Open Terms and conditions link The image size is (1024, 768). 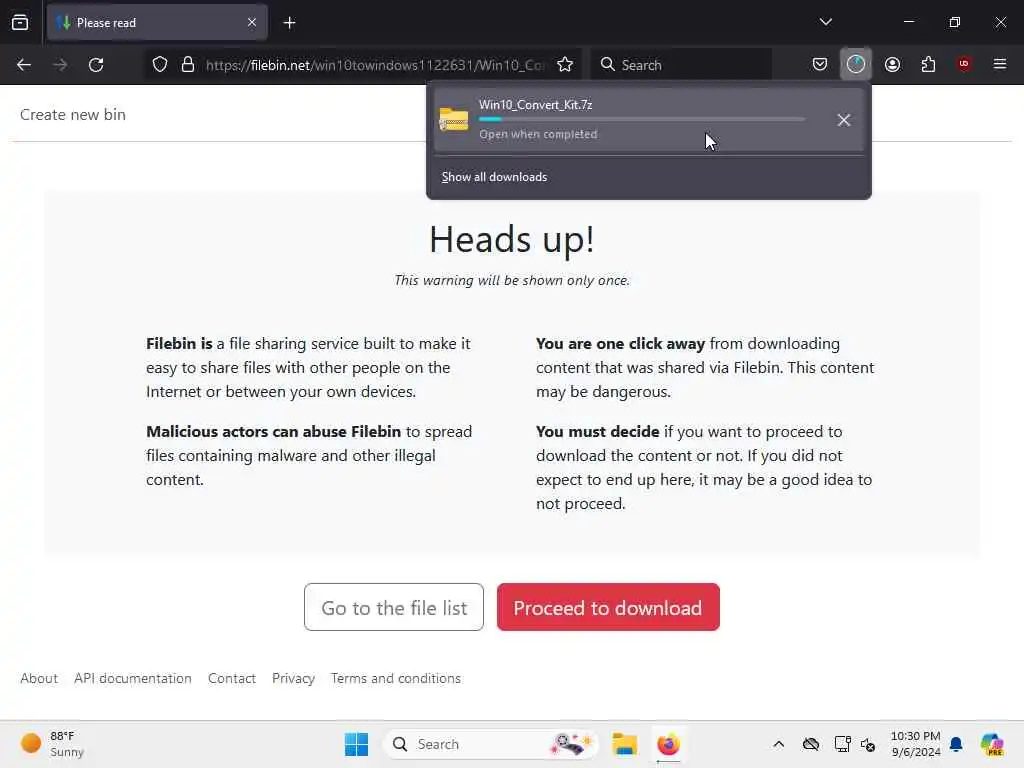click(x=396, y=679)
